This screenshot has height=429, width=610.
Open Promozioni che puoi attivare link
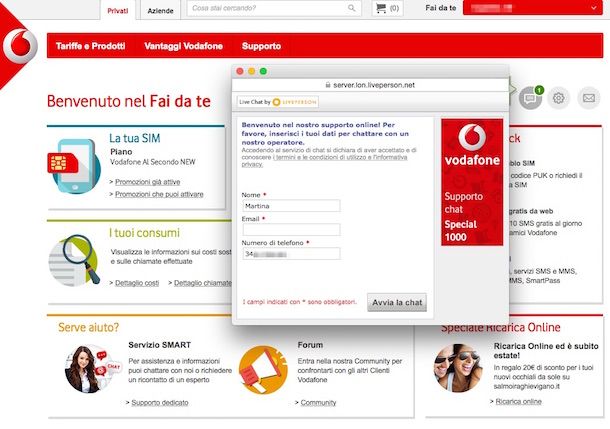[x=159, y=194]
